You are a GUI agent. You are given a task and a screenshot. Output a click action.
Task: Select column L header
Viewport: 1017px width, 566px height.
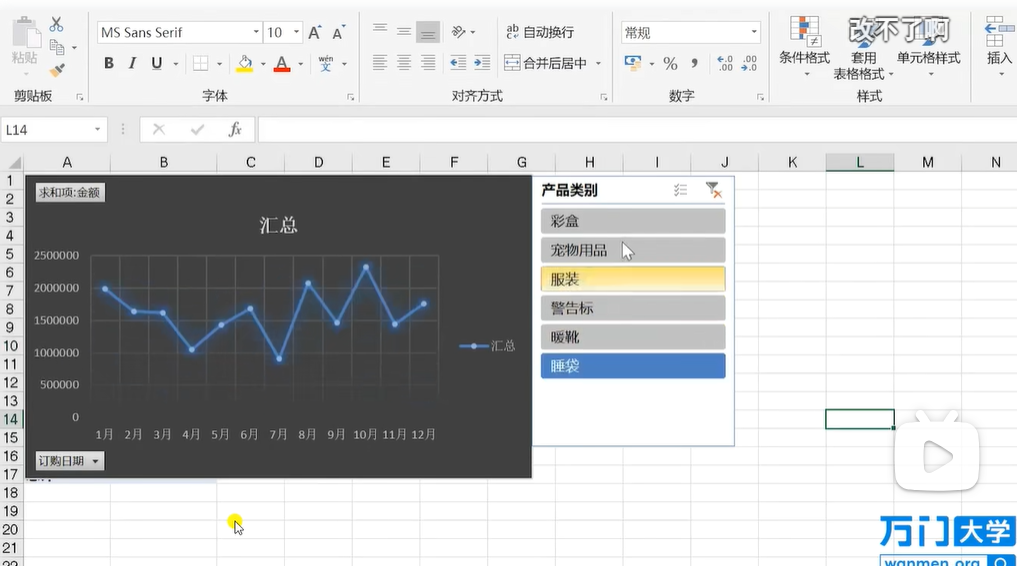pyautogui.click(x=859, y=162)
